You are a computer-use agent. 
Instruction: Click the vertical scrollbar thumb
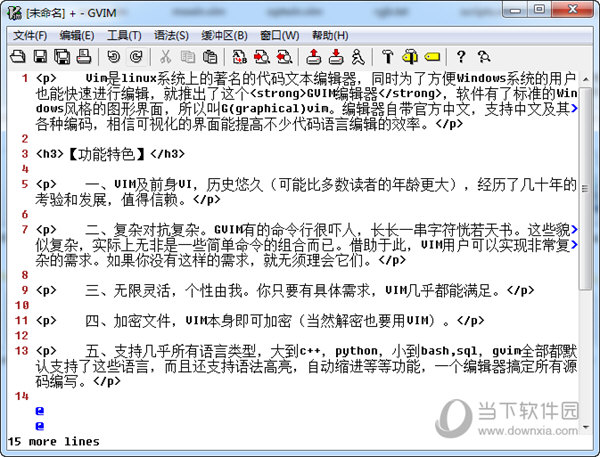pyautogui.click(x=585, y=188)
